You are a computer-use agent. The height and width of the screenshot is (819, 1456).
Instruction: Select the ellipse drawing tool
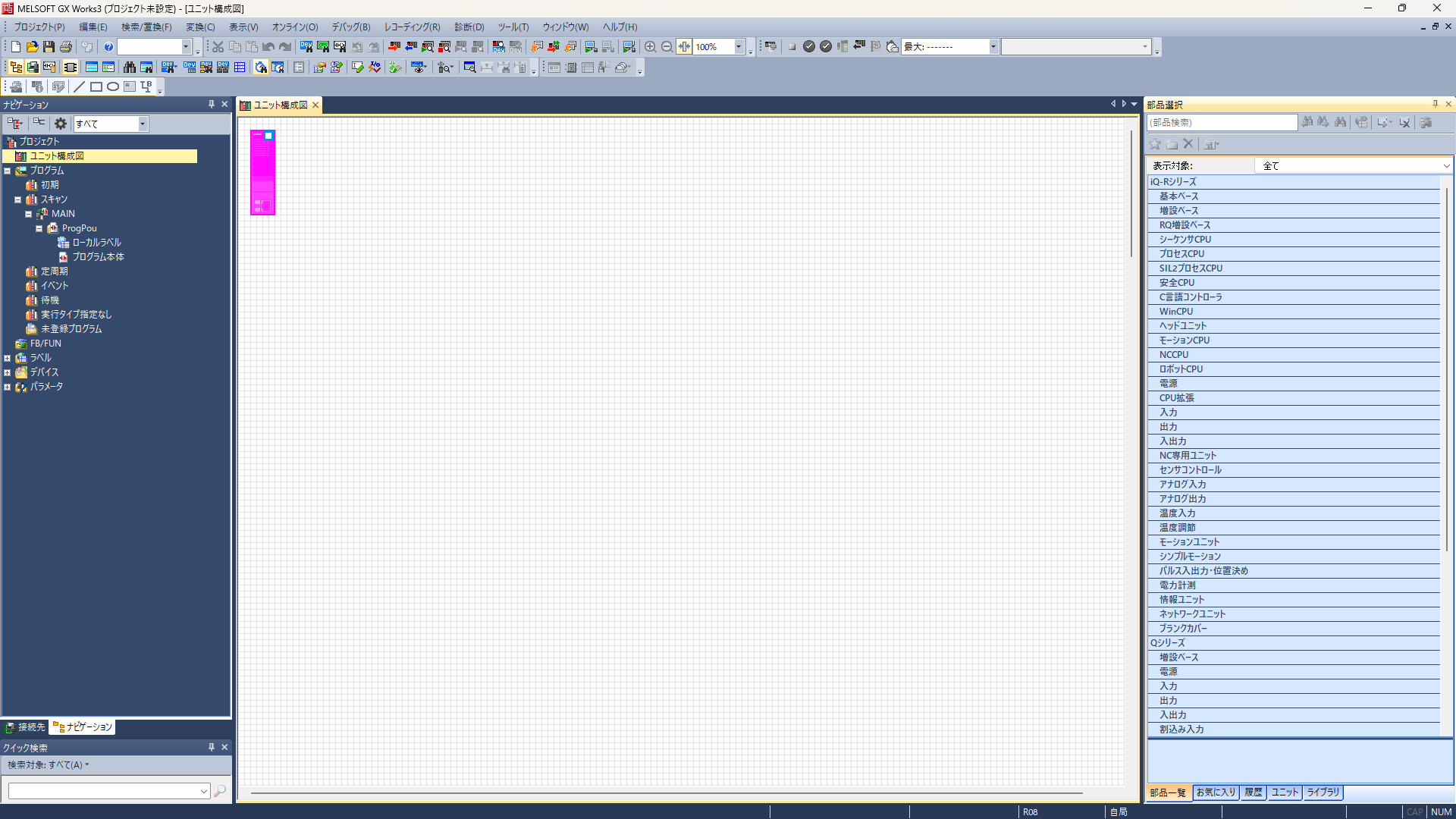pyautogui.click(x=113, y=87)
